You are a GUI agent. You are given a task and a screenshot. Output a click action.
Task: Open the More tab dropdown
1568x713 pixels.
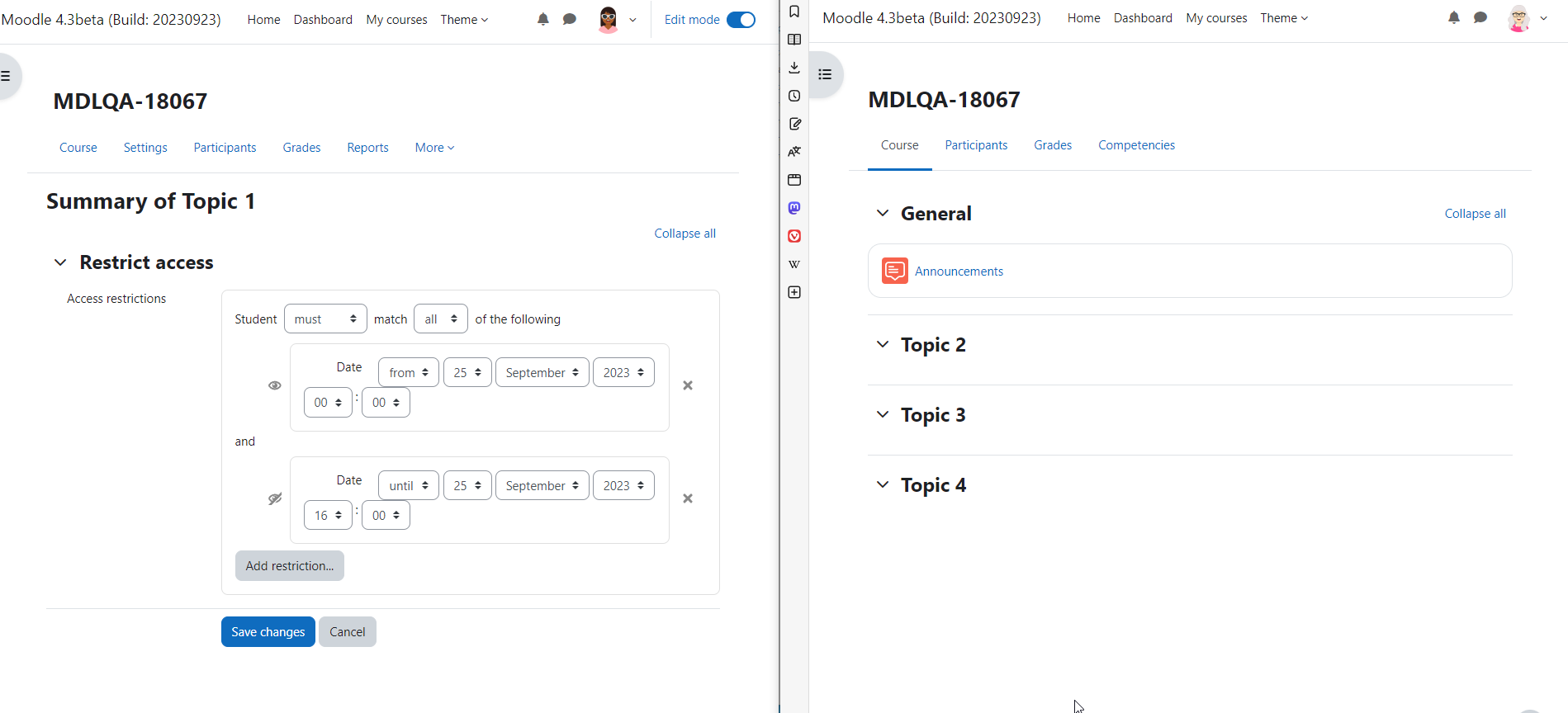(434, 148)
